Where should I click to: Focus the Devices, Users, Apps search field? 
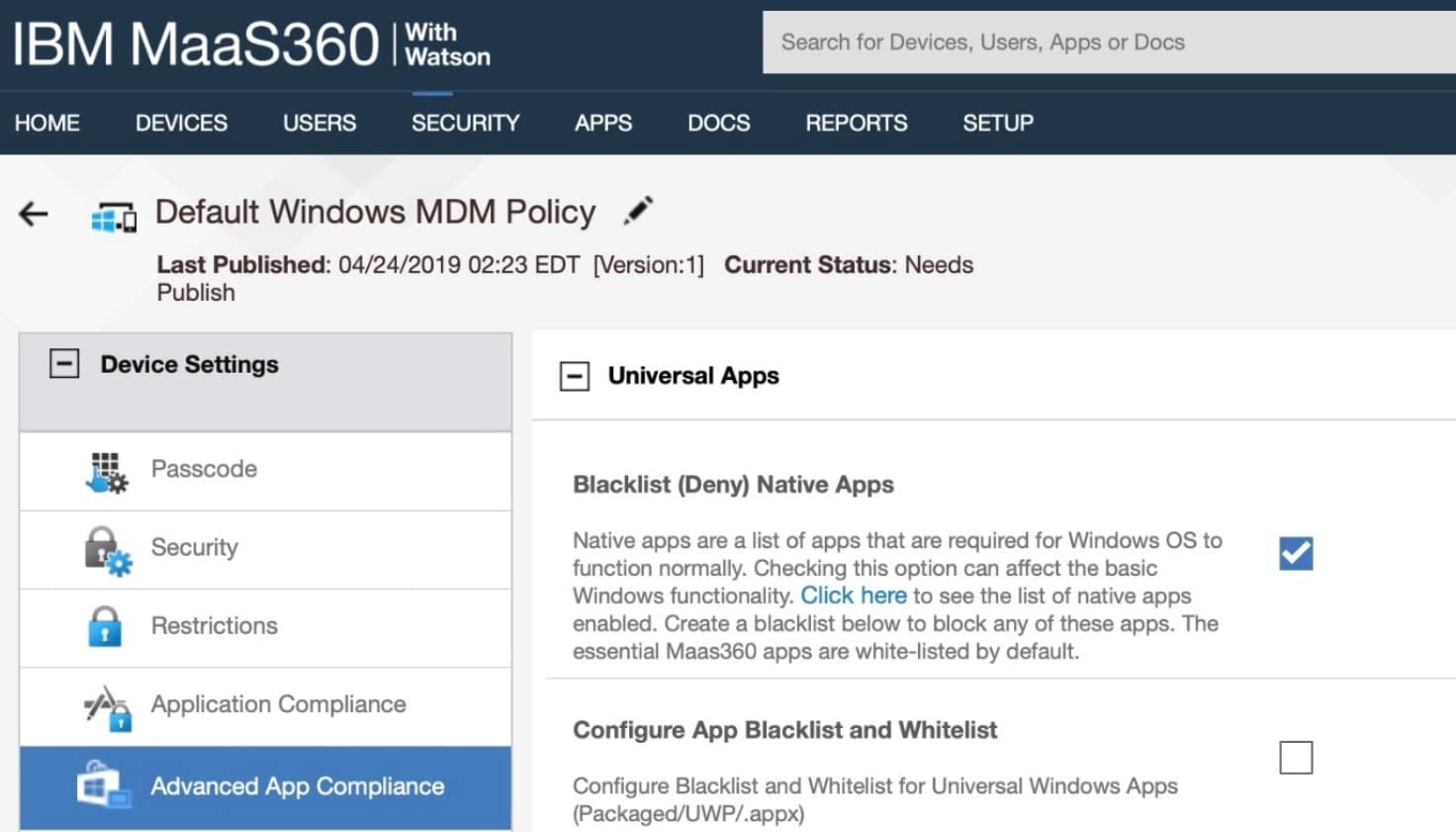point(1109,43)
